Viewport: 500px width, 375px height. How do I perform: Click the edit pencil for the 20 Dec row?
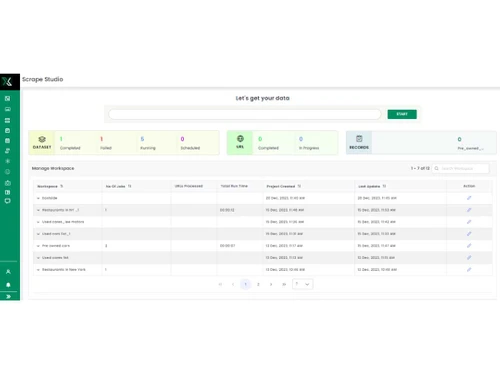(469, 198)
